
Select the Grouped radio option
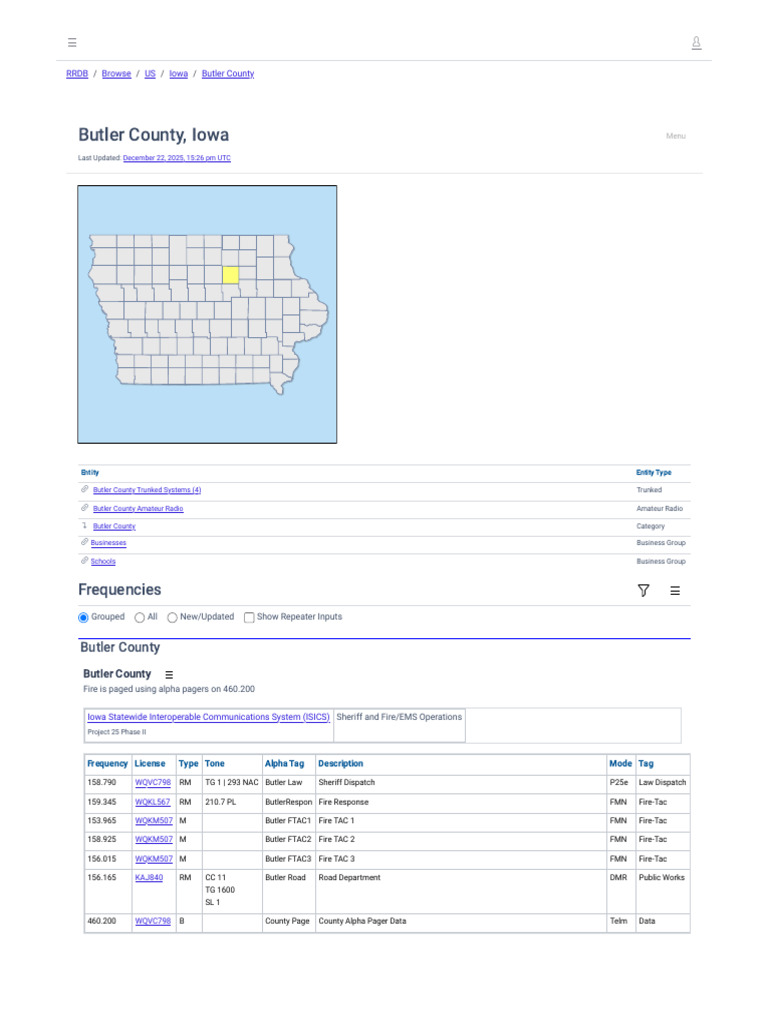[x=83, y=617]
